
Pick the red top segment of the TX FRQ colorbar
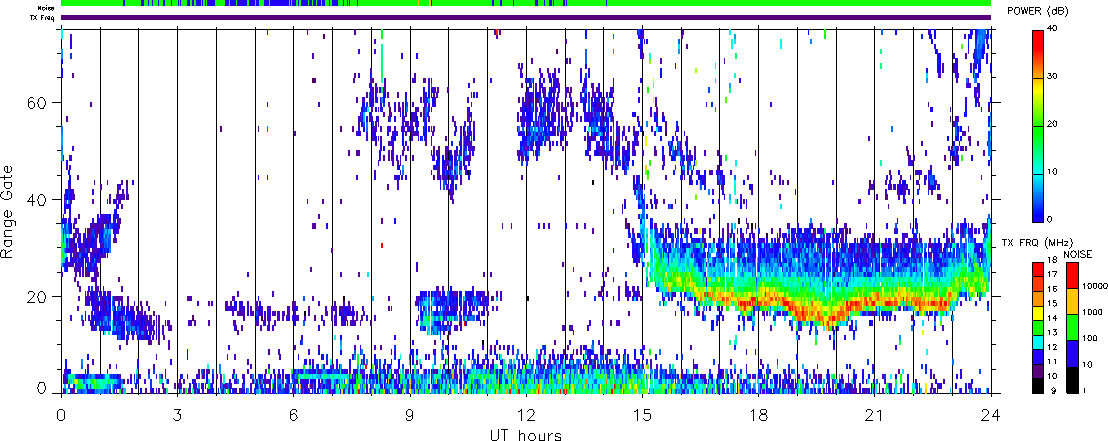coord(1037,269)
